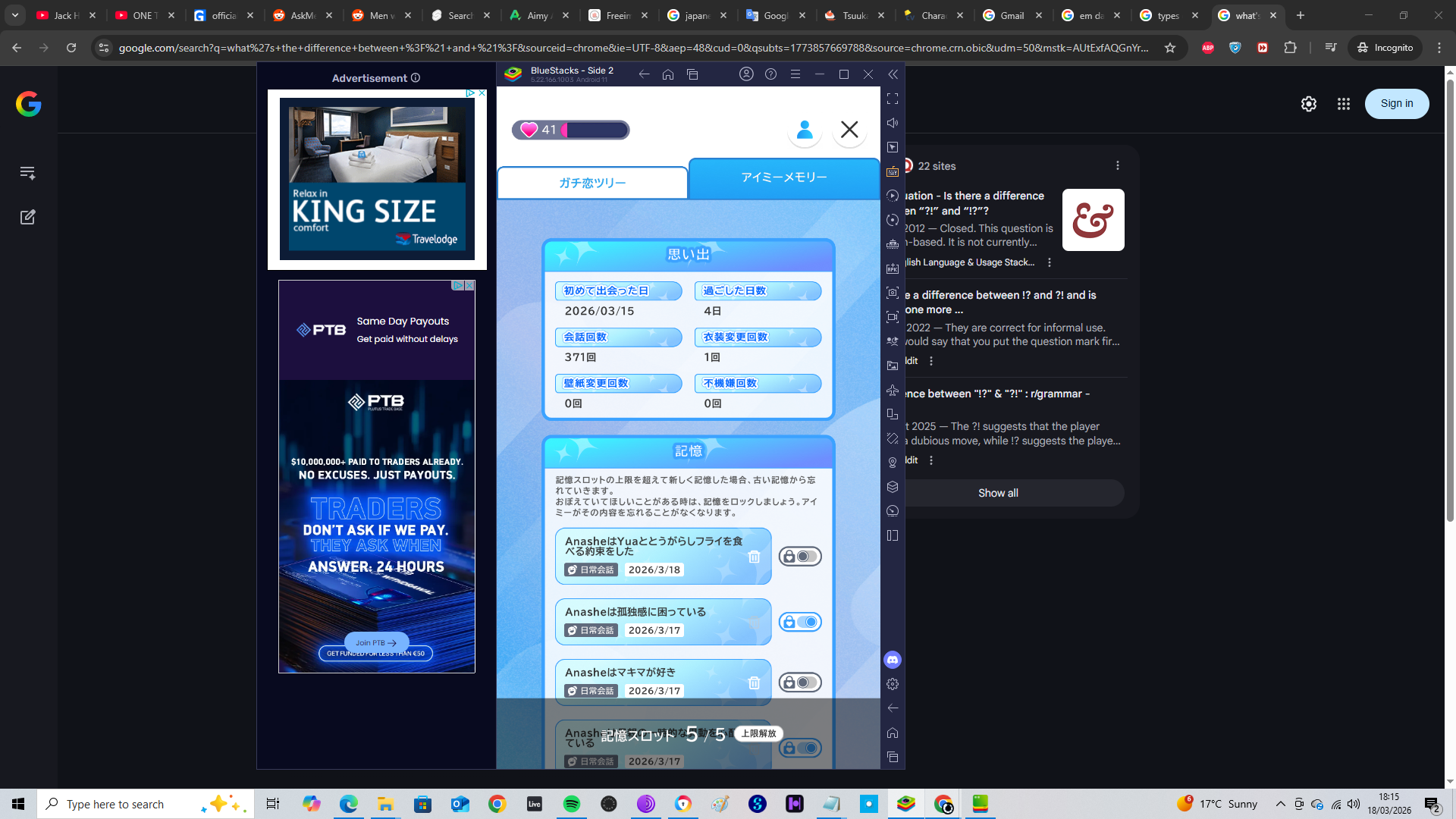Image resolution: width=1456 pixels, height=819 pixels.
Task: Click Show all sites button
Action: [998, 493]
